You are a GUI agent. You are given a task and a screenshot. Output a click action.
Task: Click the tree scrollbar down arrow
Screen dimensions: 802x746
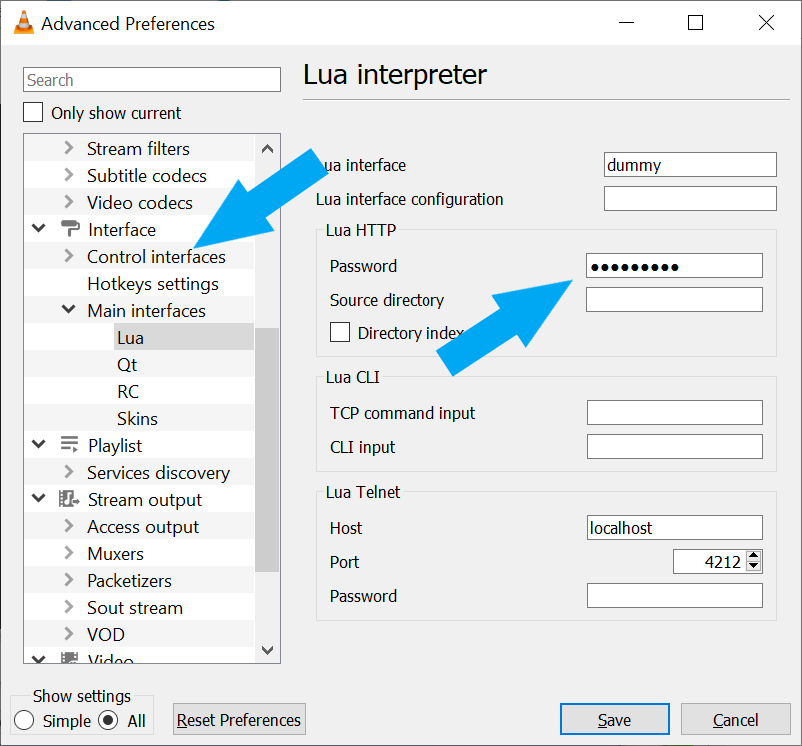(x=267, y=650)
